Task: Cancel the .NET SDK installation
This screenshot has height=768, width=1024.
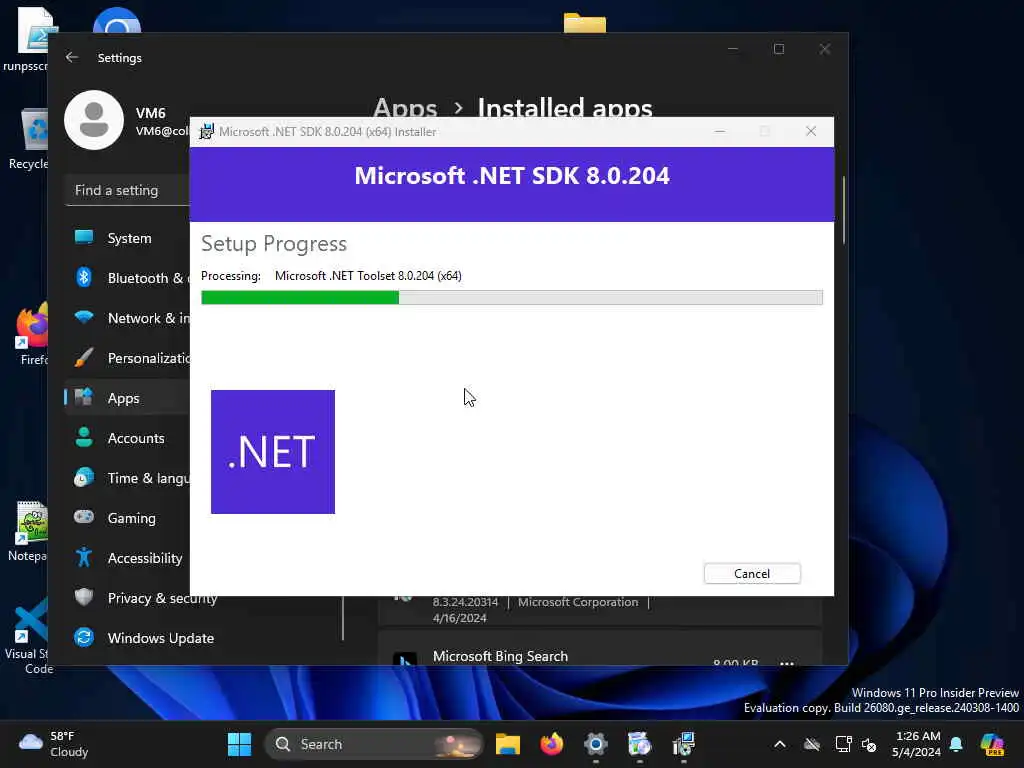Action: pyautogui.click(x=752, y=573)
